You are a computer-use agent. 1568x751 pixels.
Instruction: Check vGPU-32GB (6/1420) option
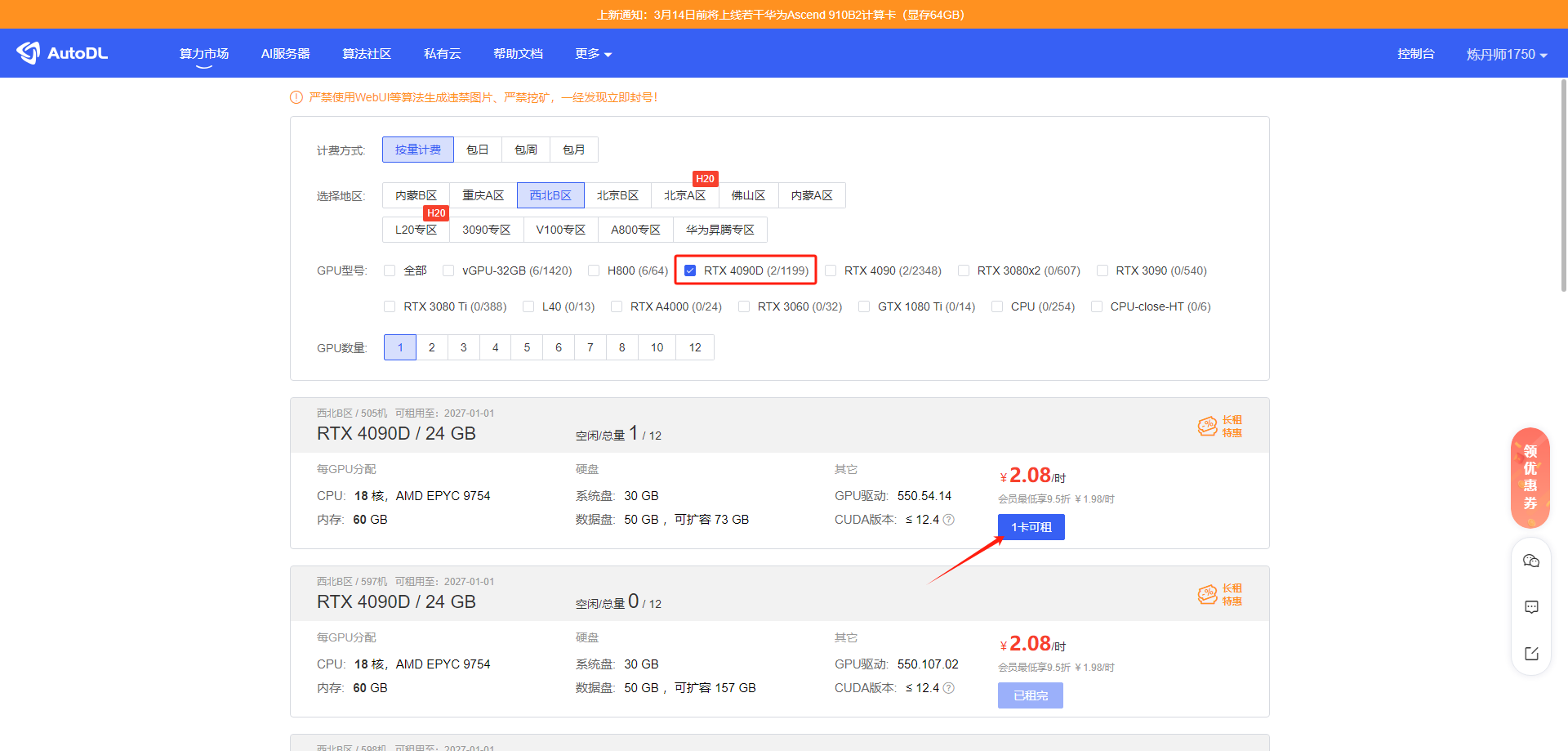click(x=448, y=270)
